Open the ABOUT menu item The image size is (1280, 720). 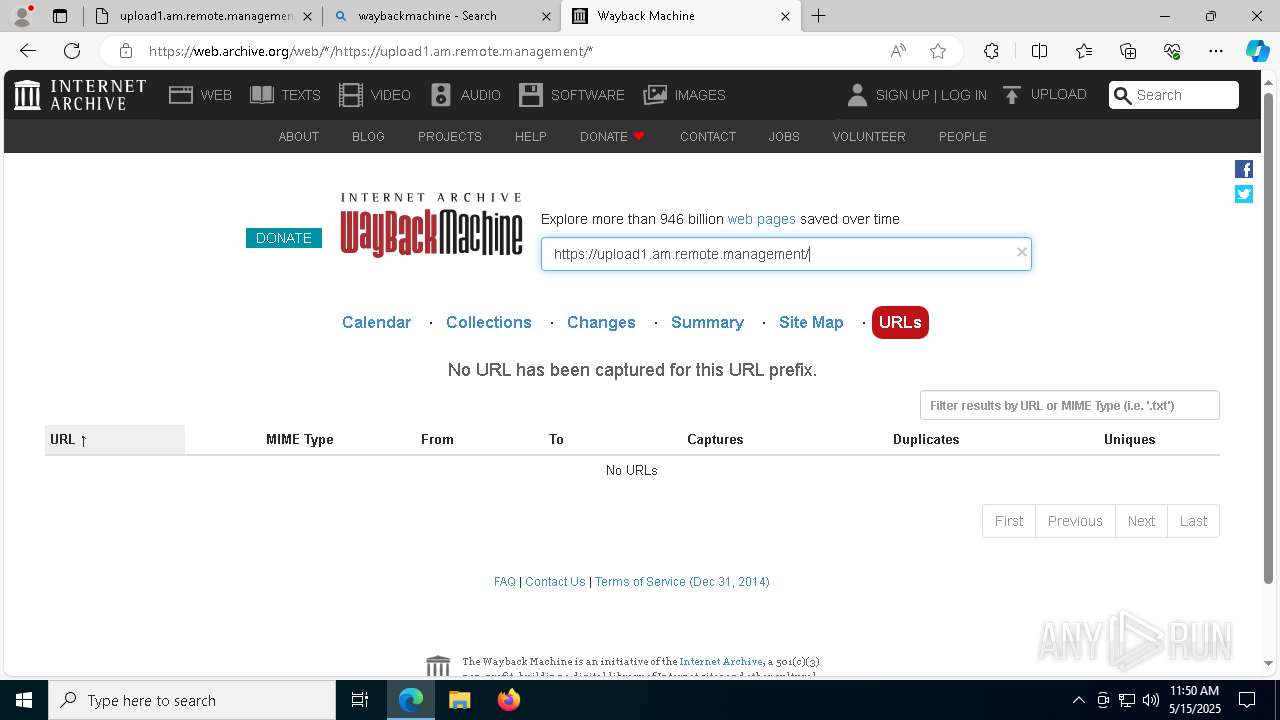pyautogui.click(x=298, y=136)
